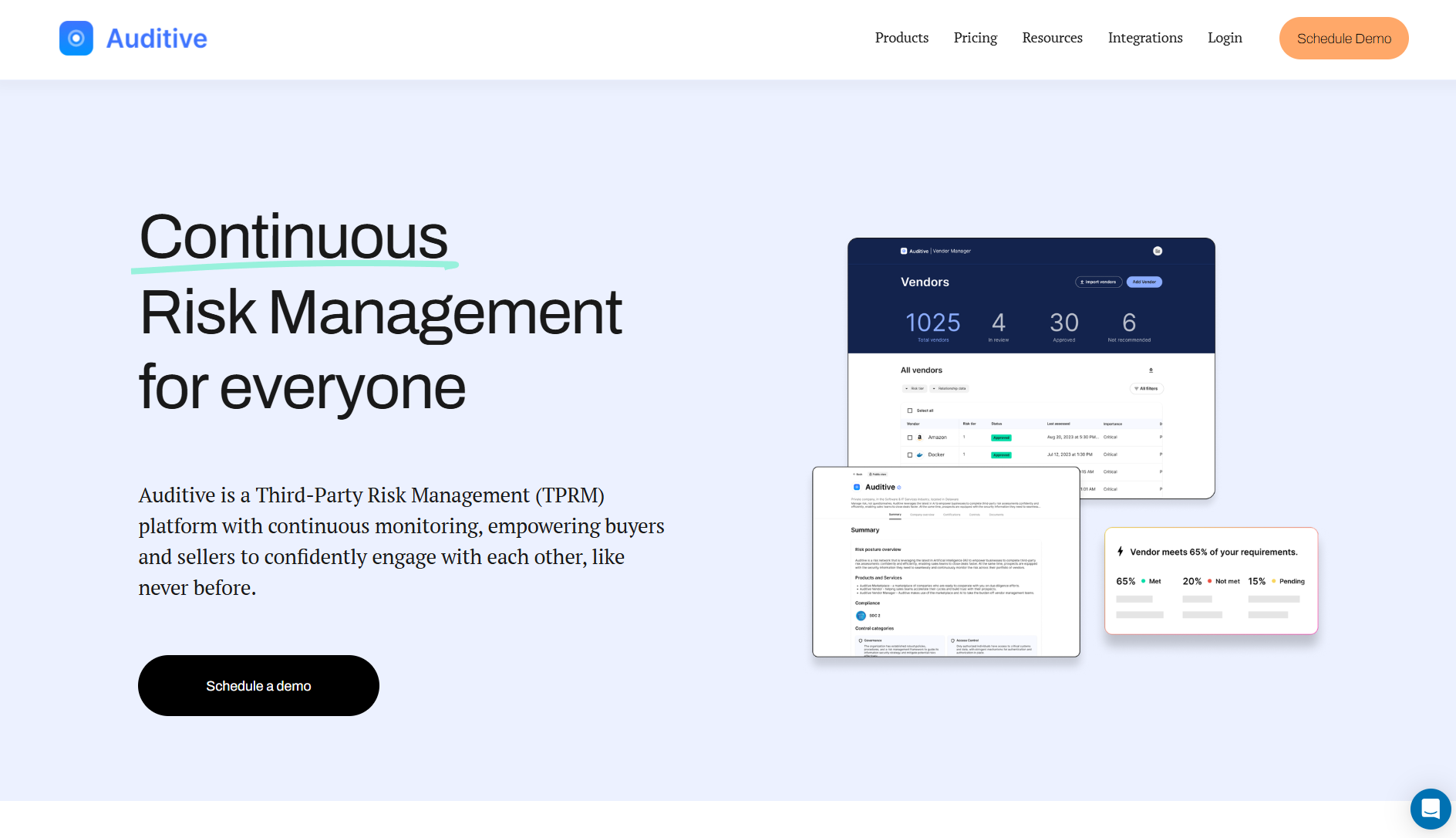Screen dimensions: 1456x838
Task: Check the Amazon vendor row checkbox
Action: (910, 437)
